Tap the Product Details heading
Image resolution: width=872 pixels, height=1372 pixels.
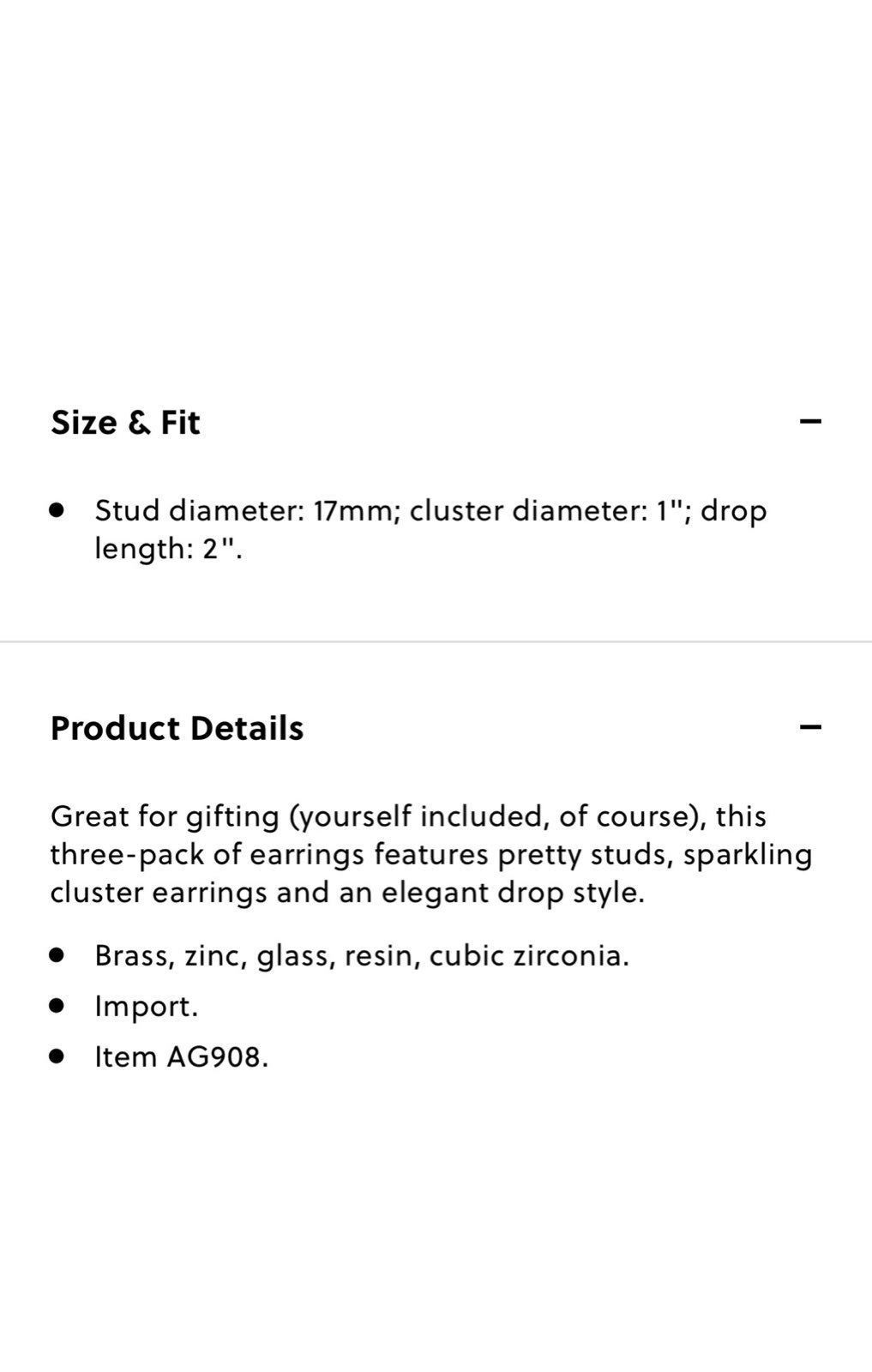(177, 728)
